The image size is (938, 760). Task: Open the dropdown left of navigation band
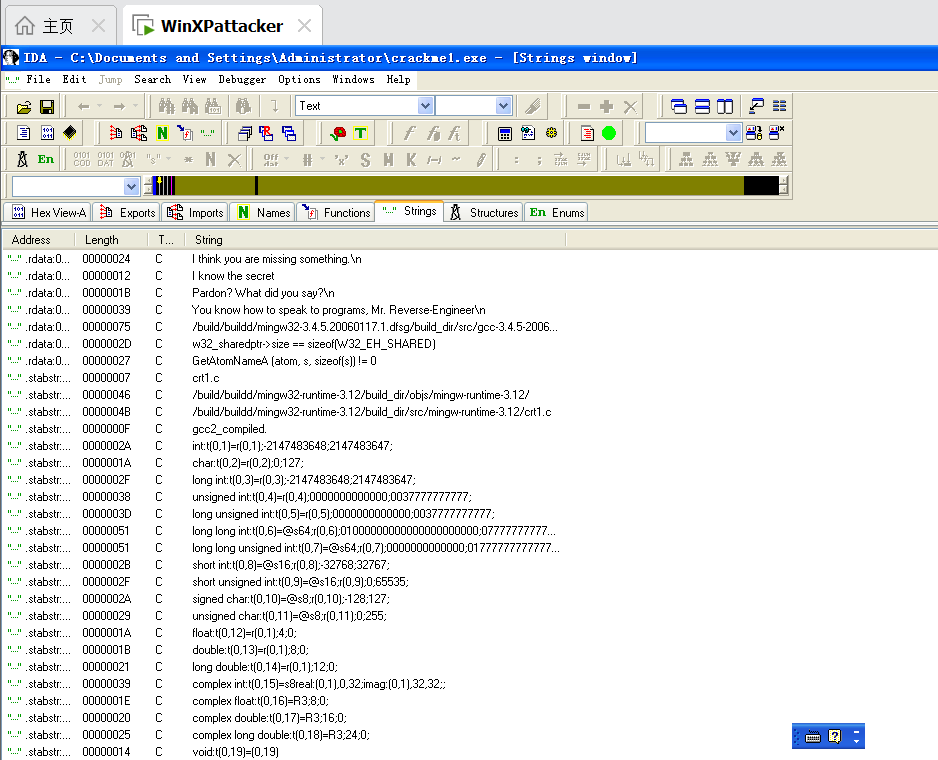point(132,187)
